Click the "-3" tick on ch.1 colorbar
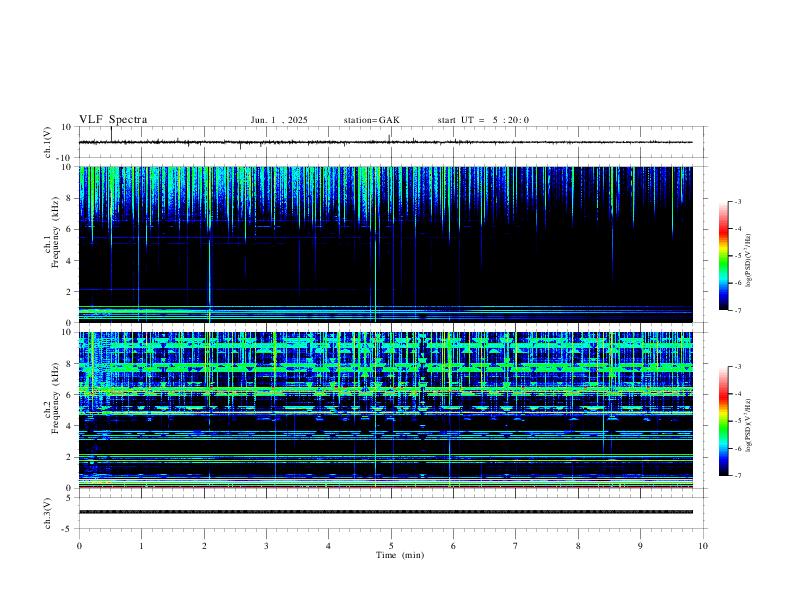 click(737, 202)
